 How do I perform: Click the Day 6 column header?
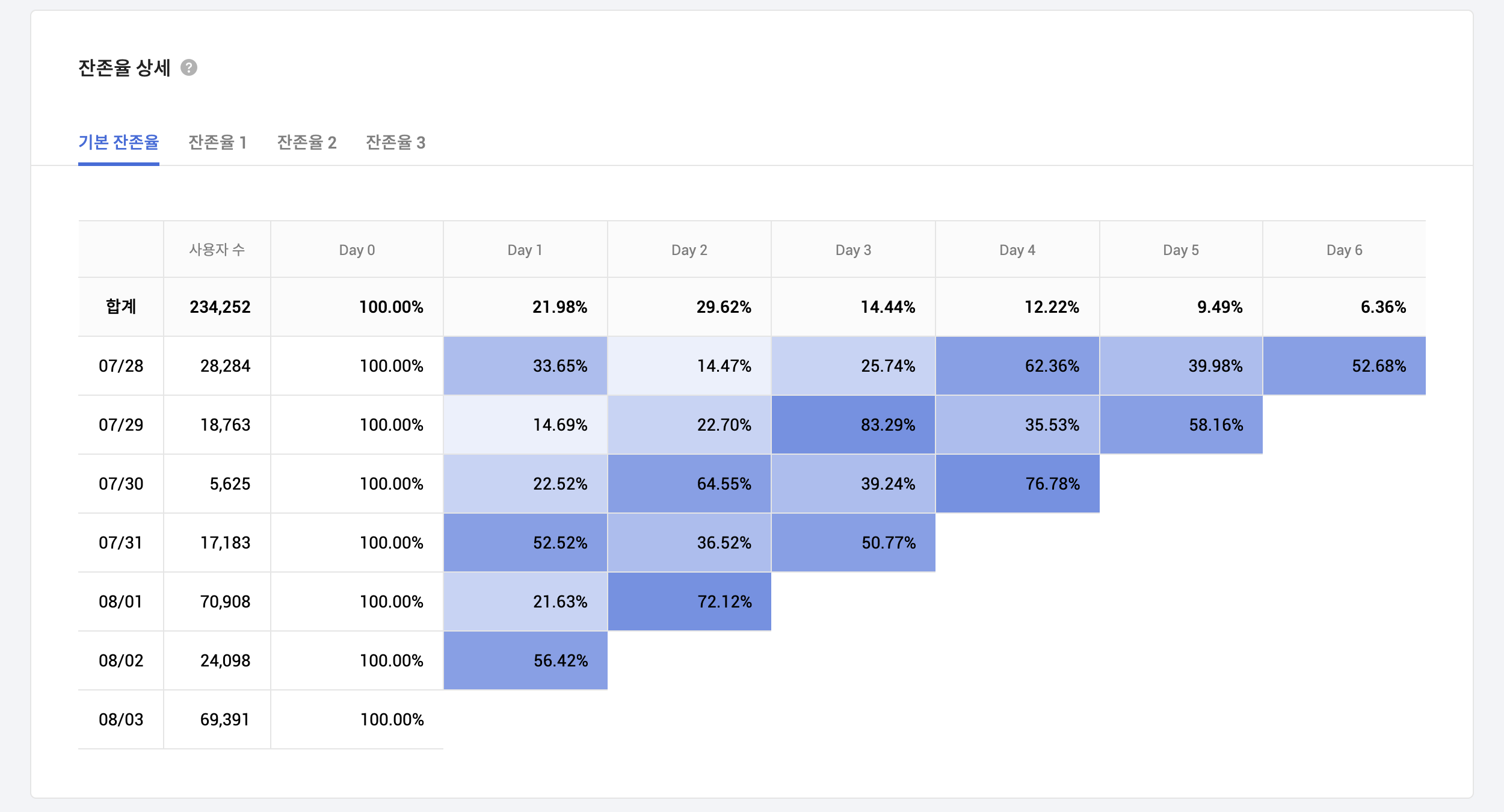[1344, 250]
